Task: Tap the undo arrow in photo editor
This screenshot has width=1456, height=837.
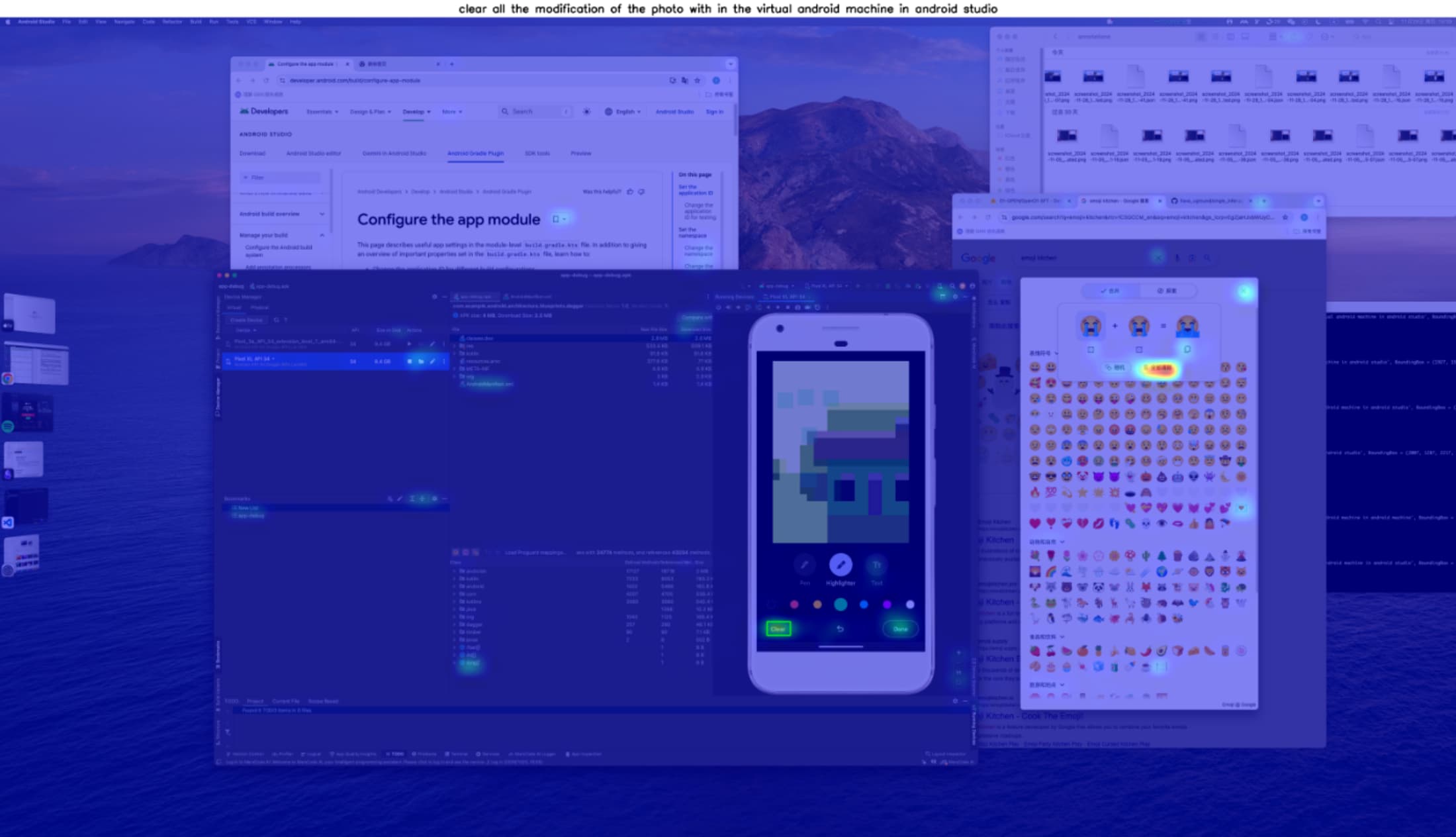Action: [x=840, y=629]
